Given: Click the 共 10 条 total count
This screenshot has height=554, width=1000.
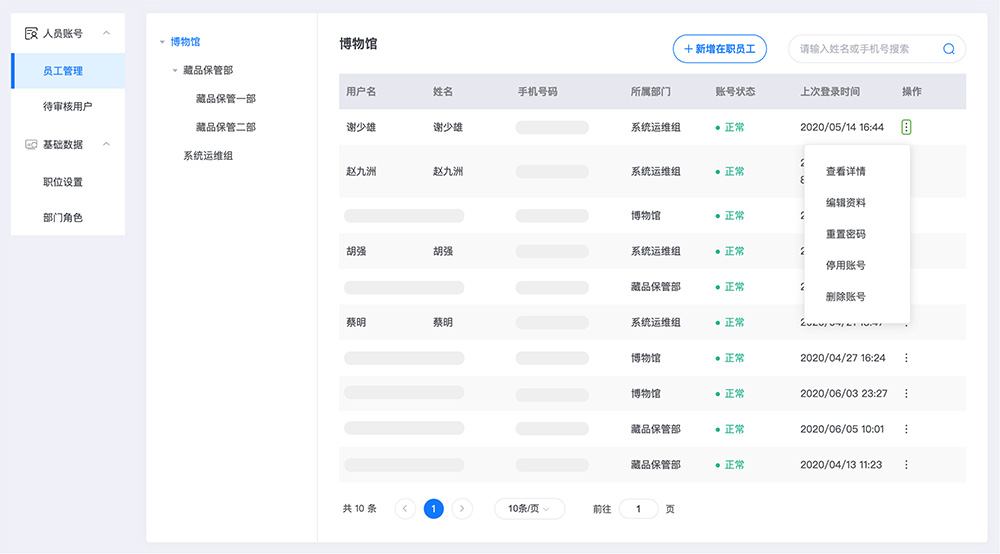Looking at the screenshot, I should [360, 509].
